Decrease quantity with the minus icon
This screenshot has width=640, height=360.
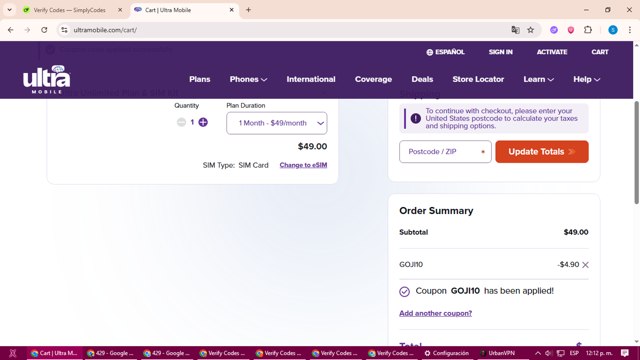(181, 122)
